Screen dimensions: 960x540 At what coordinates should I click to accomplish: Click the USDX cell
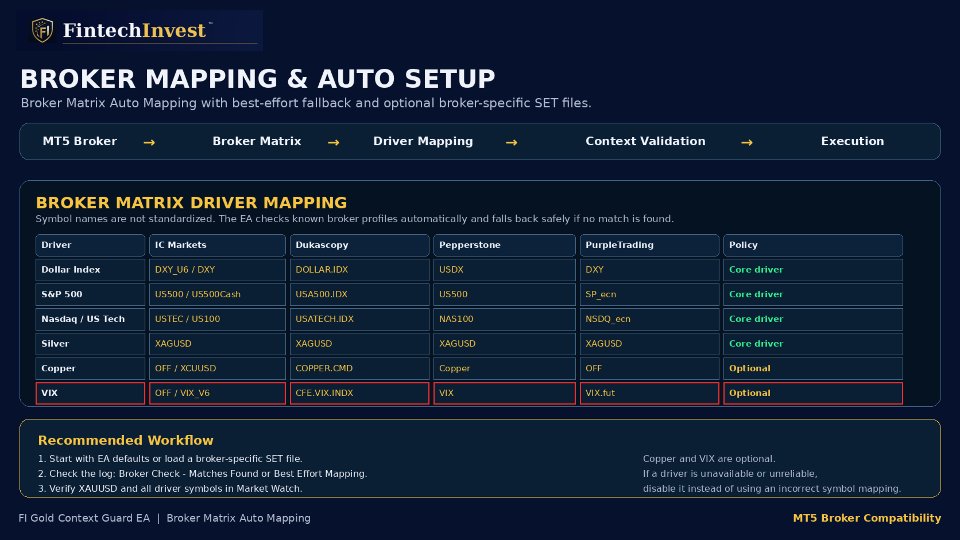pos(504,270)
